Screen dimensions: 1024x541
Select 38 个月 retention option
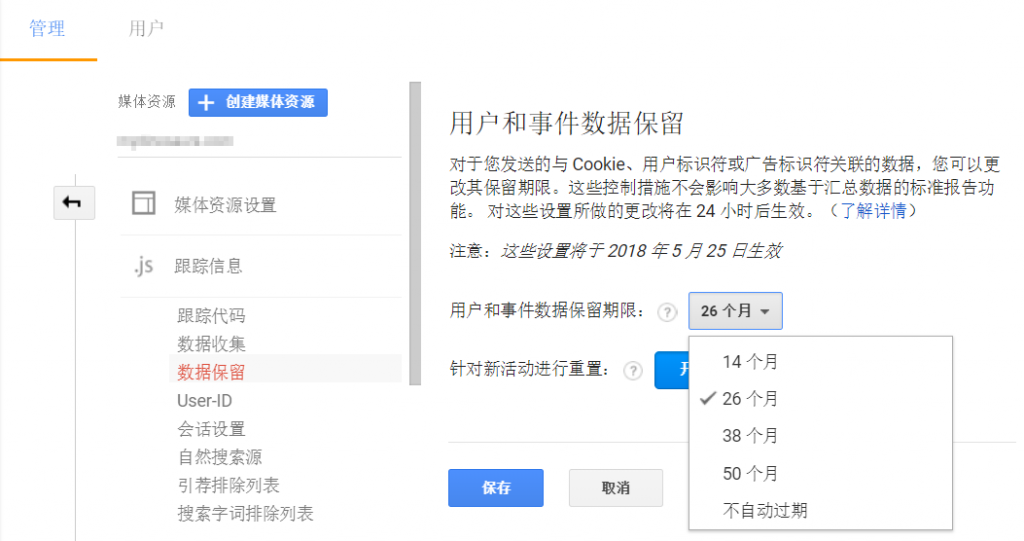[750, 436]
